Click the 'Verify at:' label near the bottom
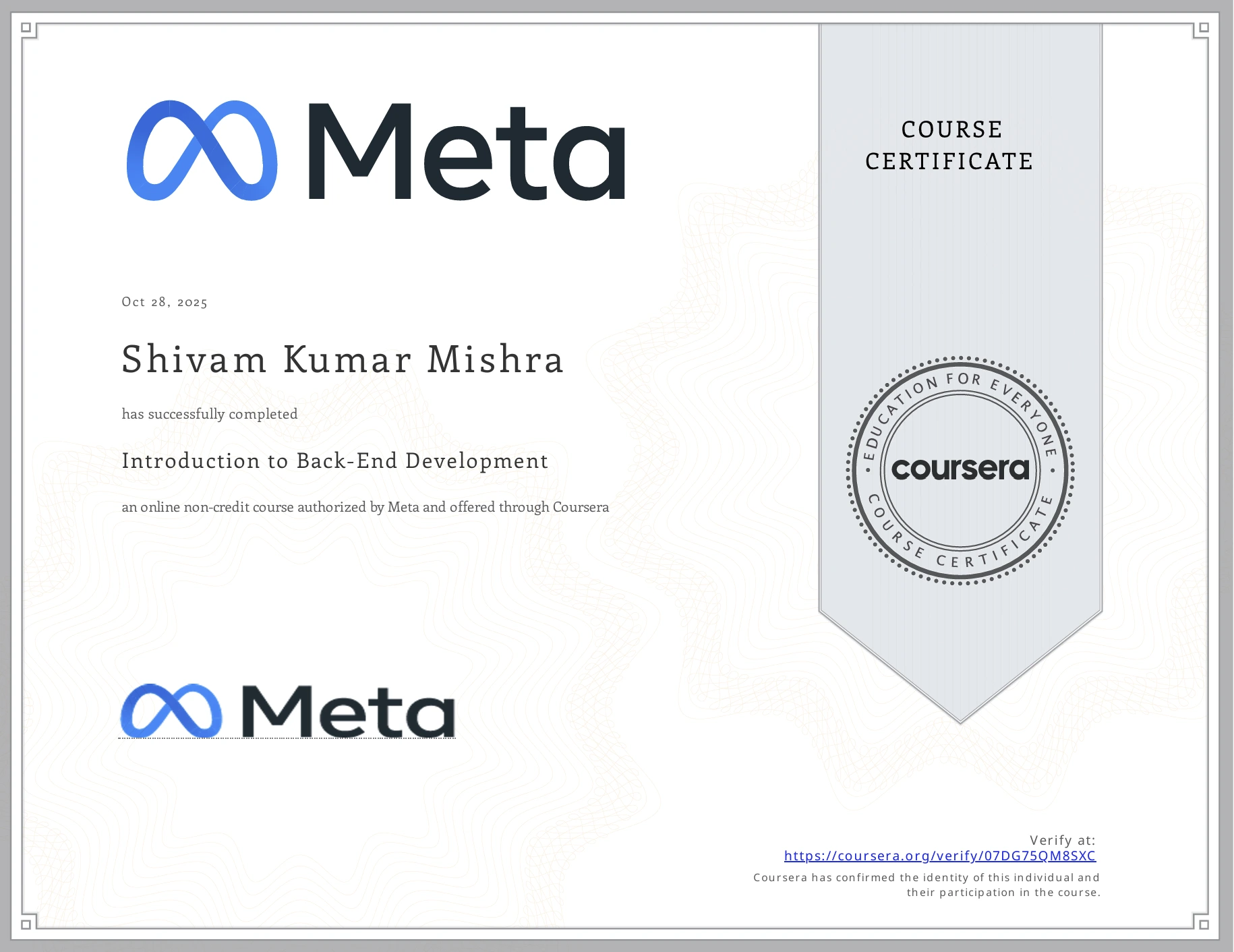This screenshot has height=952, width=1234. pyautogui.click(x=1064, y=839)
